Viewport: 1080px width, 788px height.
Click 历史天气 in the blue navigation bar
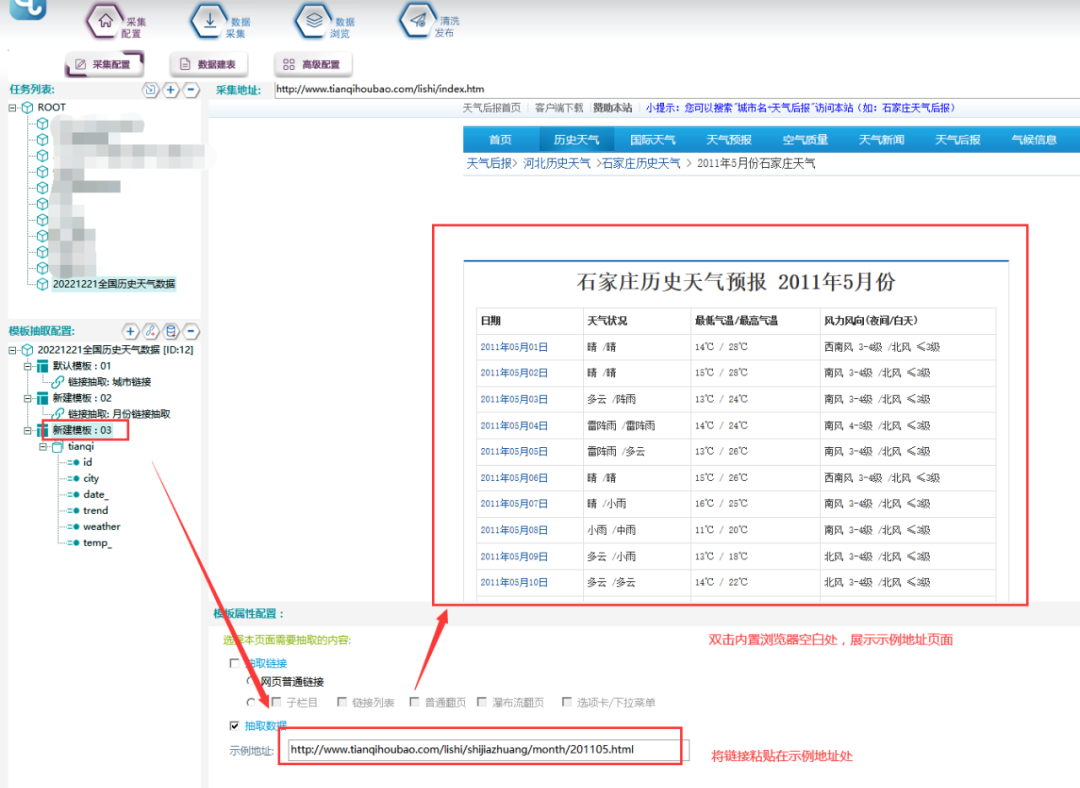click(x=576, y=140)
